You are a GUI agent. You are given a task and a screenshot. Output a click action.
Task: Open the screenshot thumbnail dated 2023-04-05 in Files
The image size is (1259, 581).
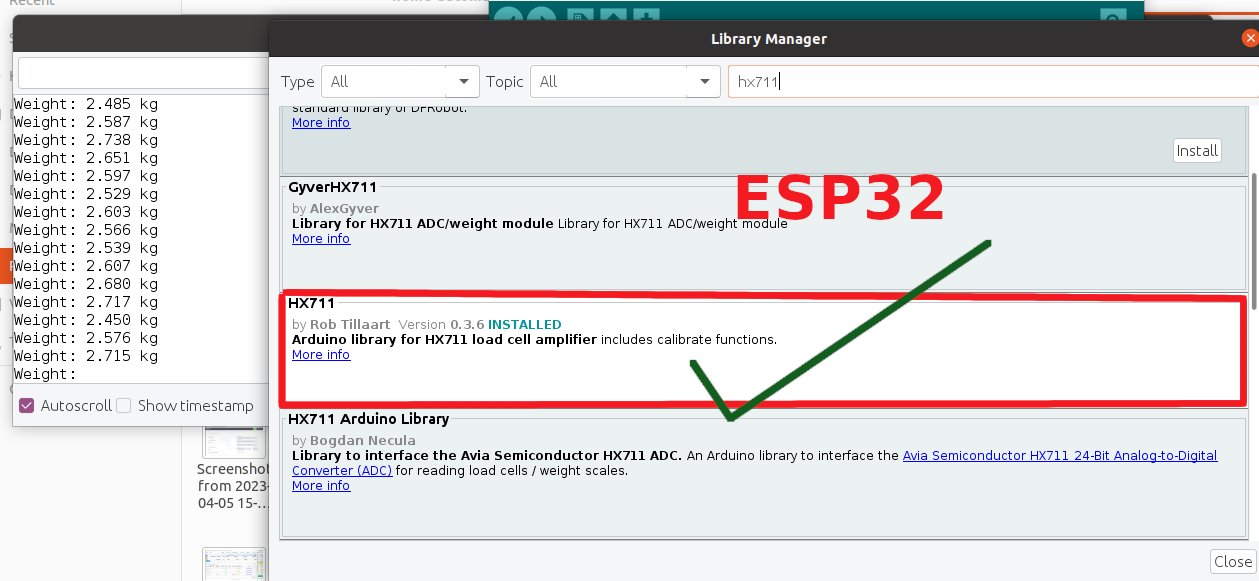234,441
